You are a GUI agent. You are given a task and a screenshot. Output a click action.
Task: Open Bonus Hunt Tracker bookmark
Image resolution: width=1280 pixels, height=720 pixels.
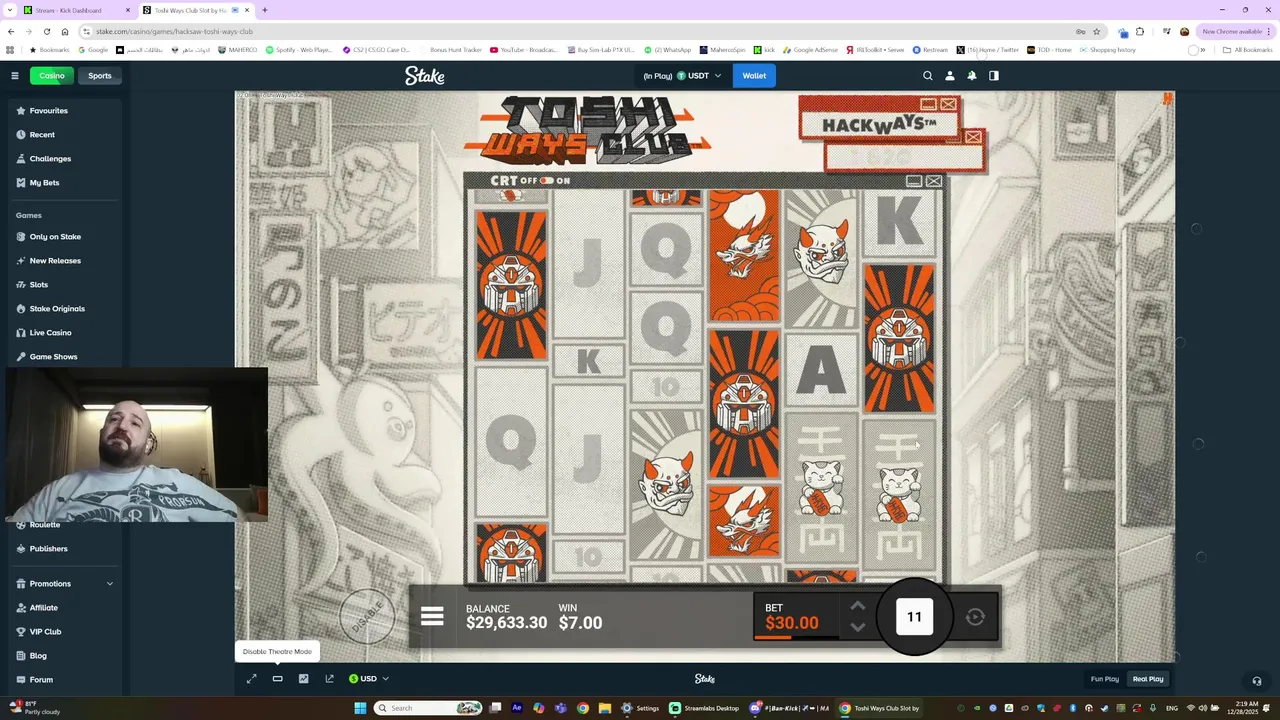[451, 50]
